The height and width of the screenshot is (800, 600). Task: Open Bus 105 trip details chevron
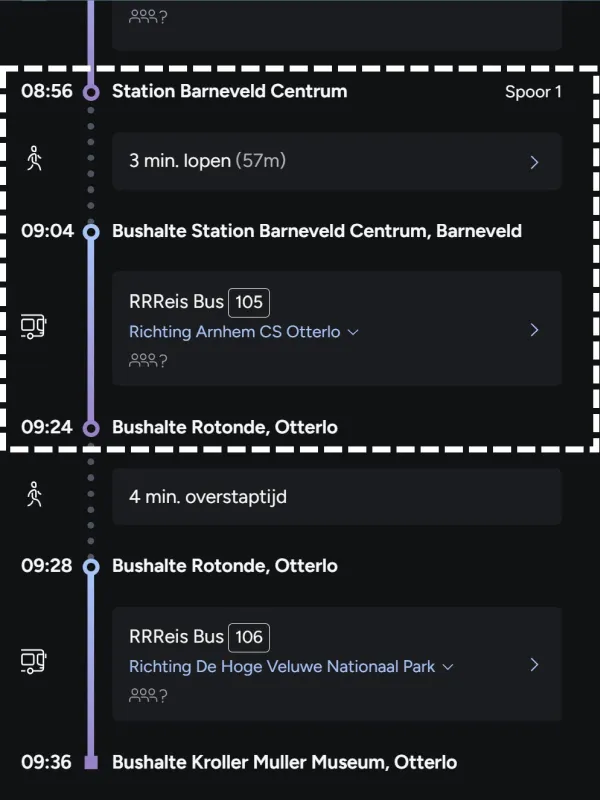tap(534, 330)
